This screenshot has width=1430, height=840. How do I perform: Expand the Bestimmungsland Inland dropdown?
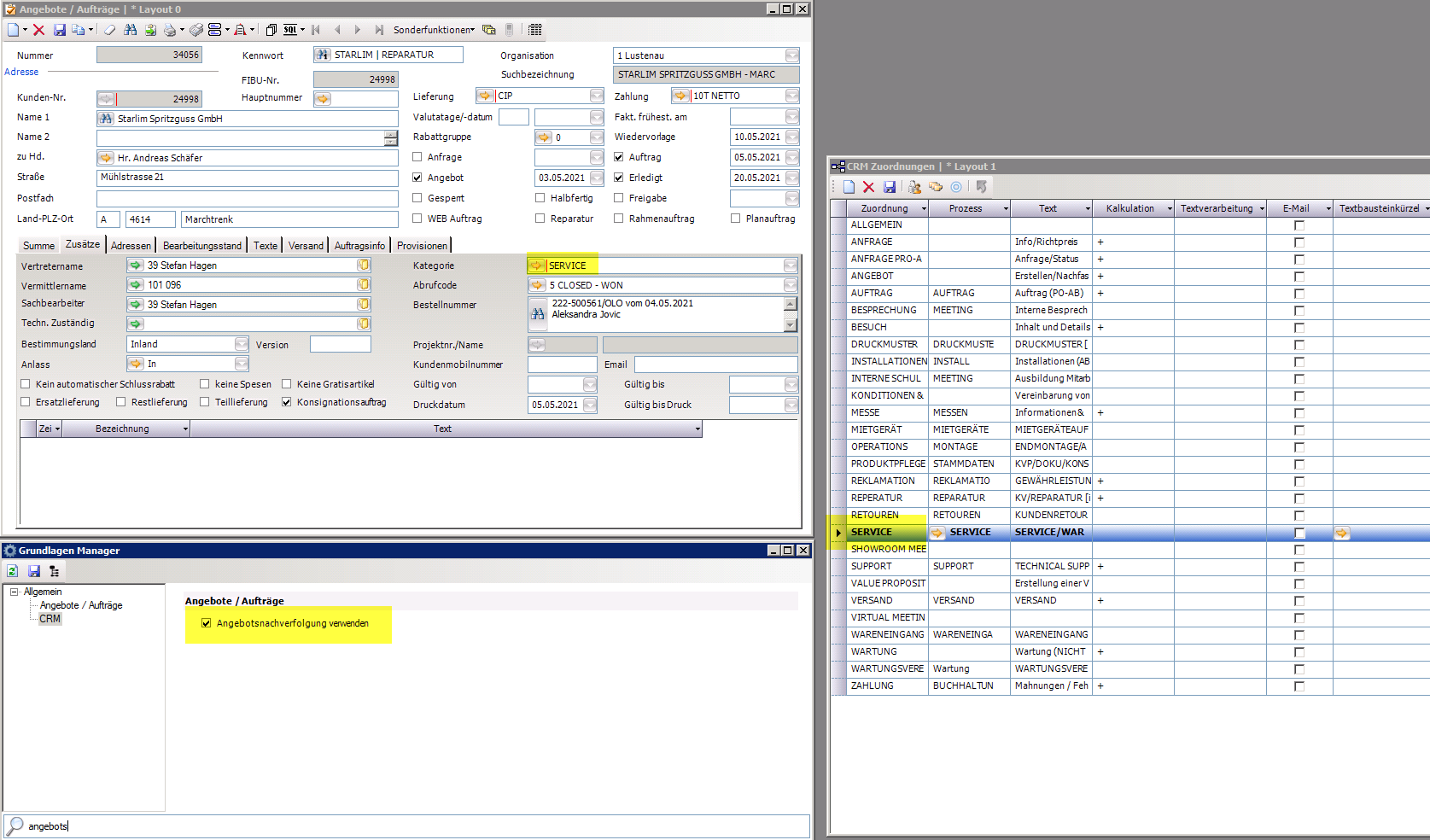(x=242, y=344)
